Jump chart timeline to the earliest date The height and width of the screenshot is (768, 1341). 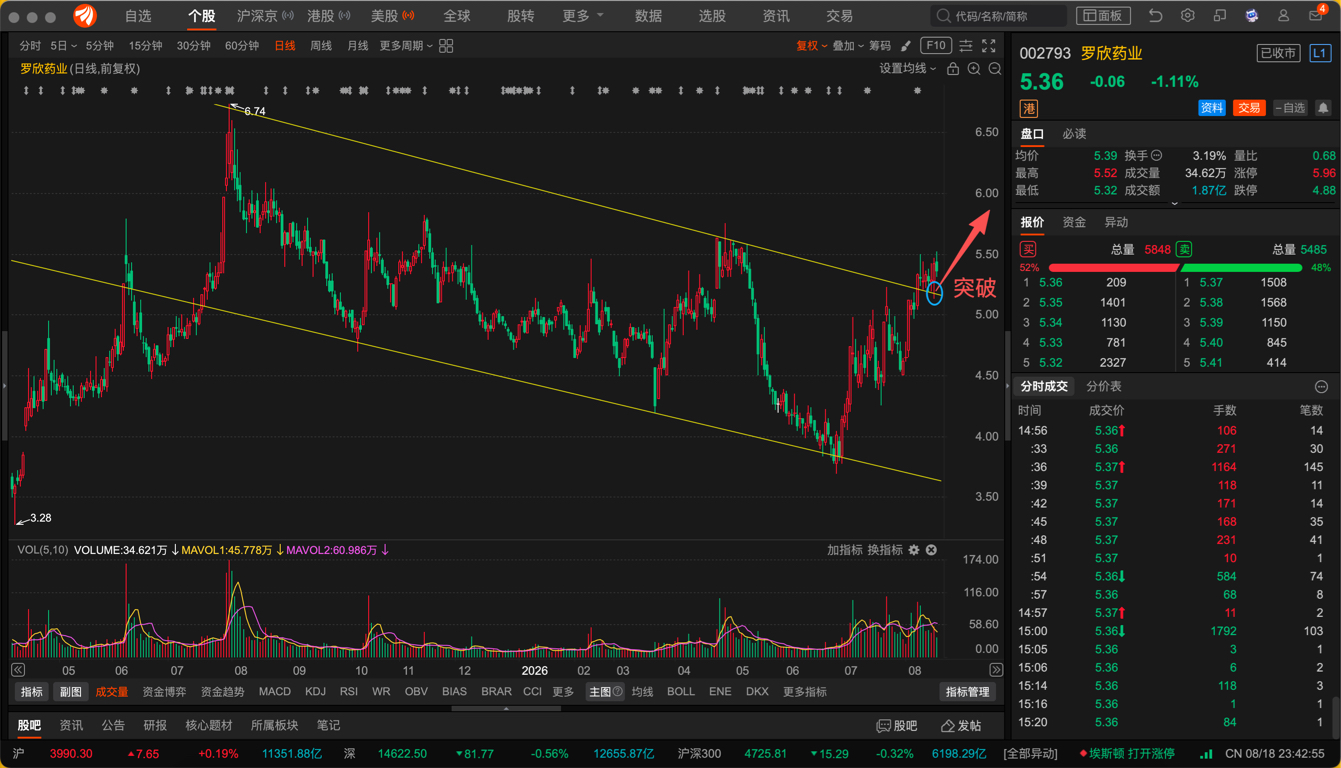pyautogui.click(x=18, y=670)
